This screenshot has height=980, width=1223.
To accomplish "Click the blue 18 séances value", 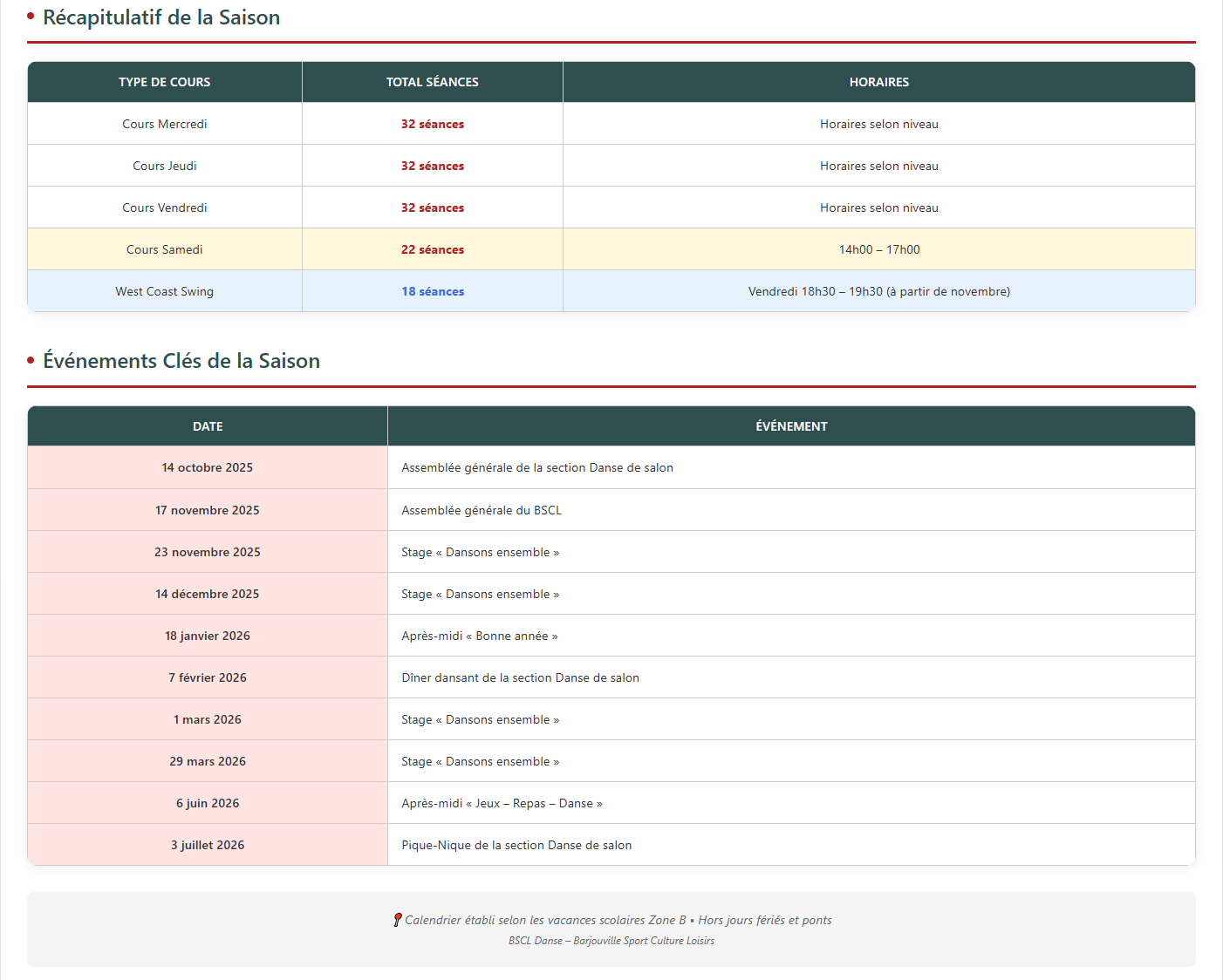I will [433, 291].
